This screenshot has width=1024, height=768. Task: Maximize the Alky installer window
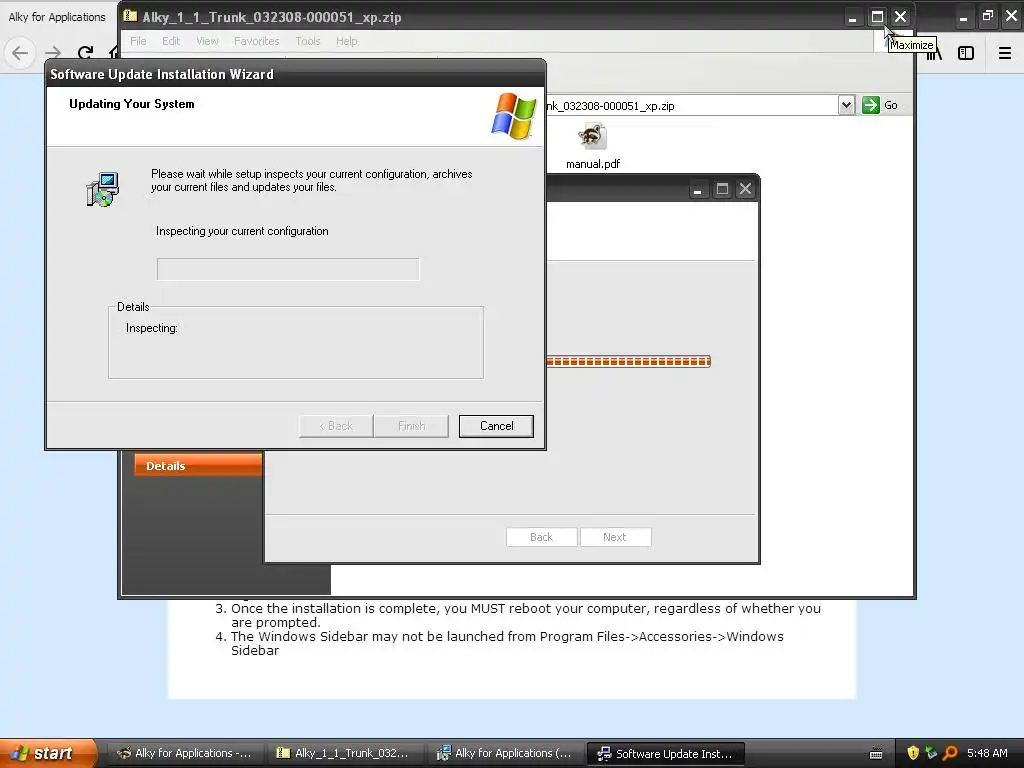[722, 189]
